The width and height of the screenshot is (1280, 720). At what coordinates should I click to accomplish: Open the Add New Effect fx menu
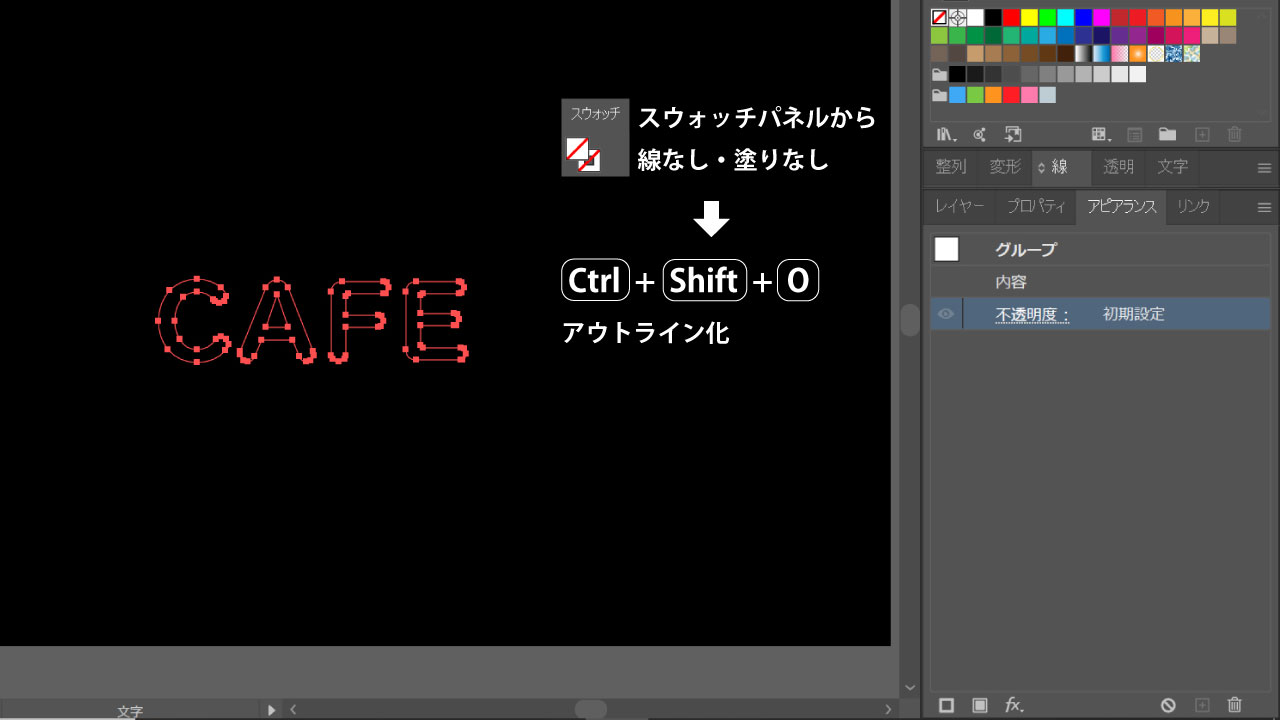(1014, 705)
